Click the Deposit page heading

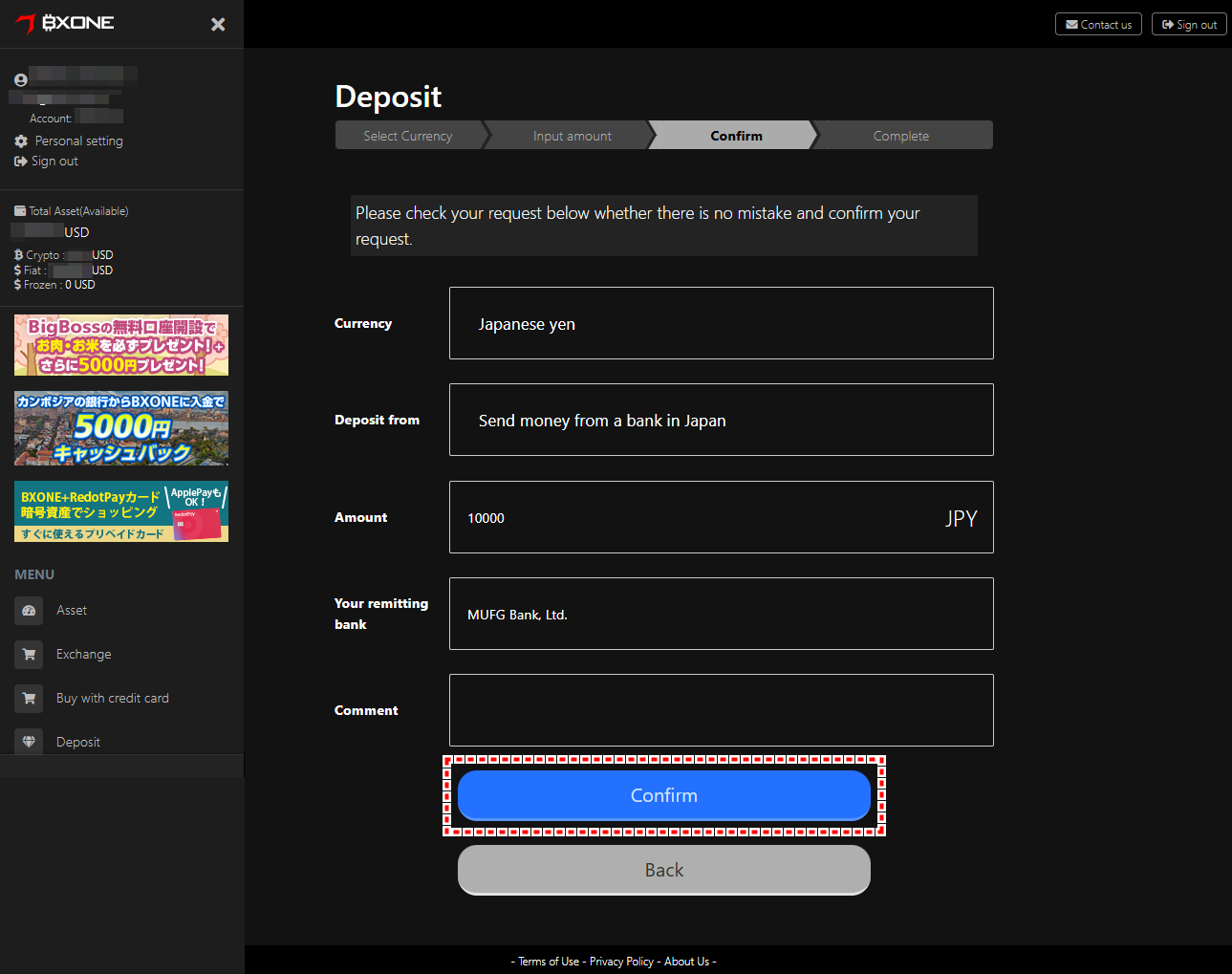point(388,97)
